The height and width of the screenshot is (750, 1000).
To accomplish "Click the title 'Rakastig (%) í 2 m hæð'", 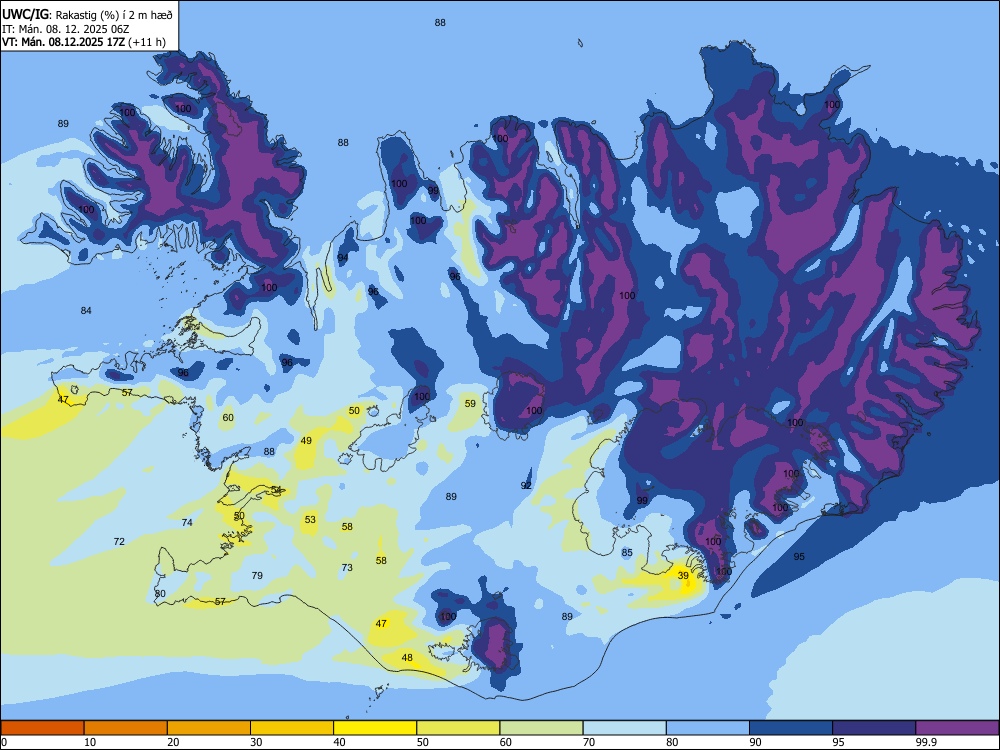I will tap(114, 15).
